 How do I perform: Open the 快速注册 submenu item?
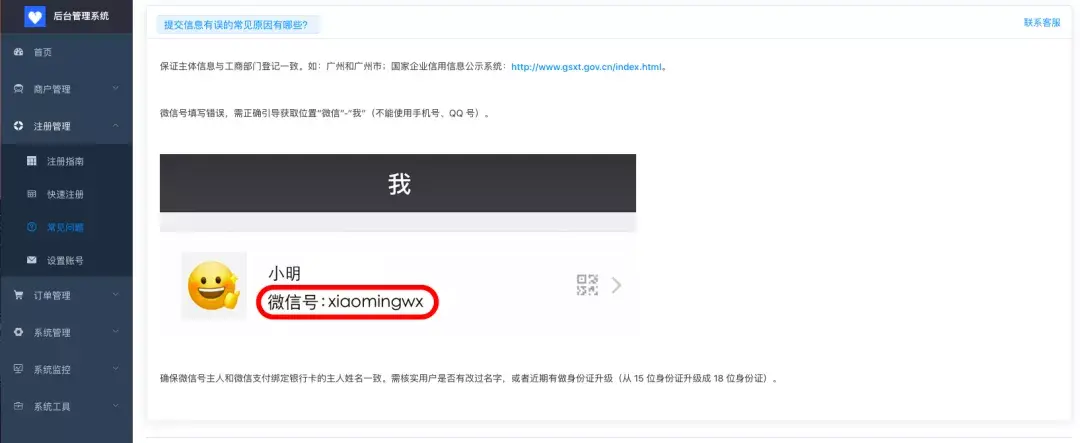pyautogui.click(x=66, y=194)
